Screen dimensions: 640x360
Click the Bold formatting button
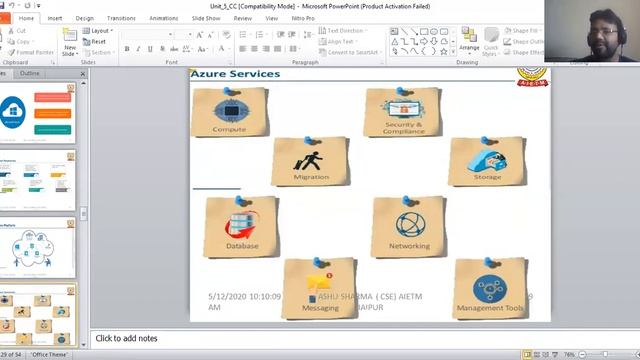[x=127, y=49]
